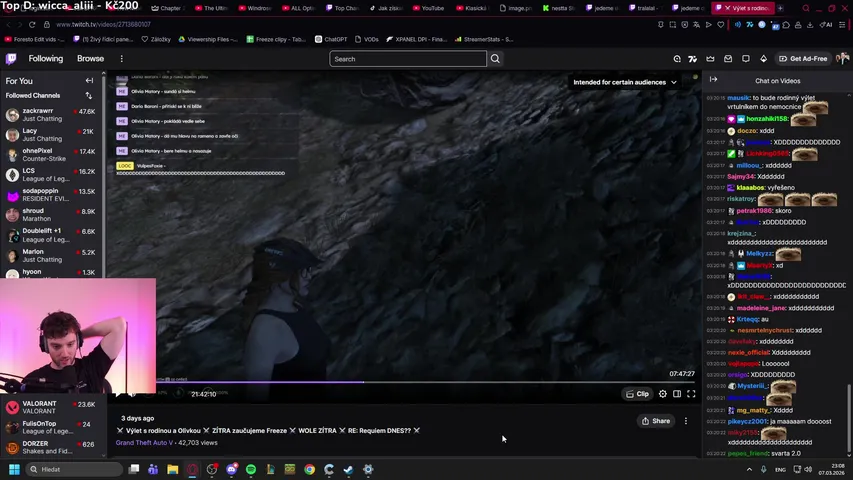Viewport: 853px width, 480px height.
Task: Open Chrome from the taskbar
Action: [310, 469]
